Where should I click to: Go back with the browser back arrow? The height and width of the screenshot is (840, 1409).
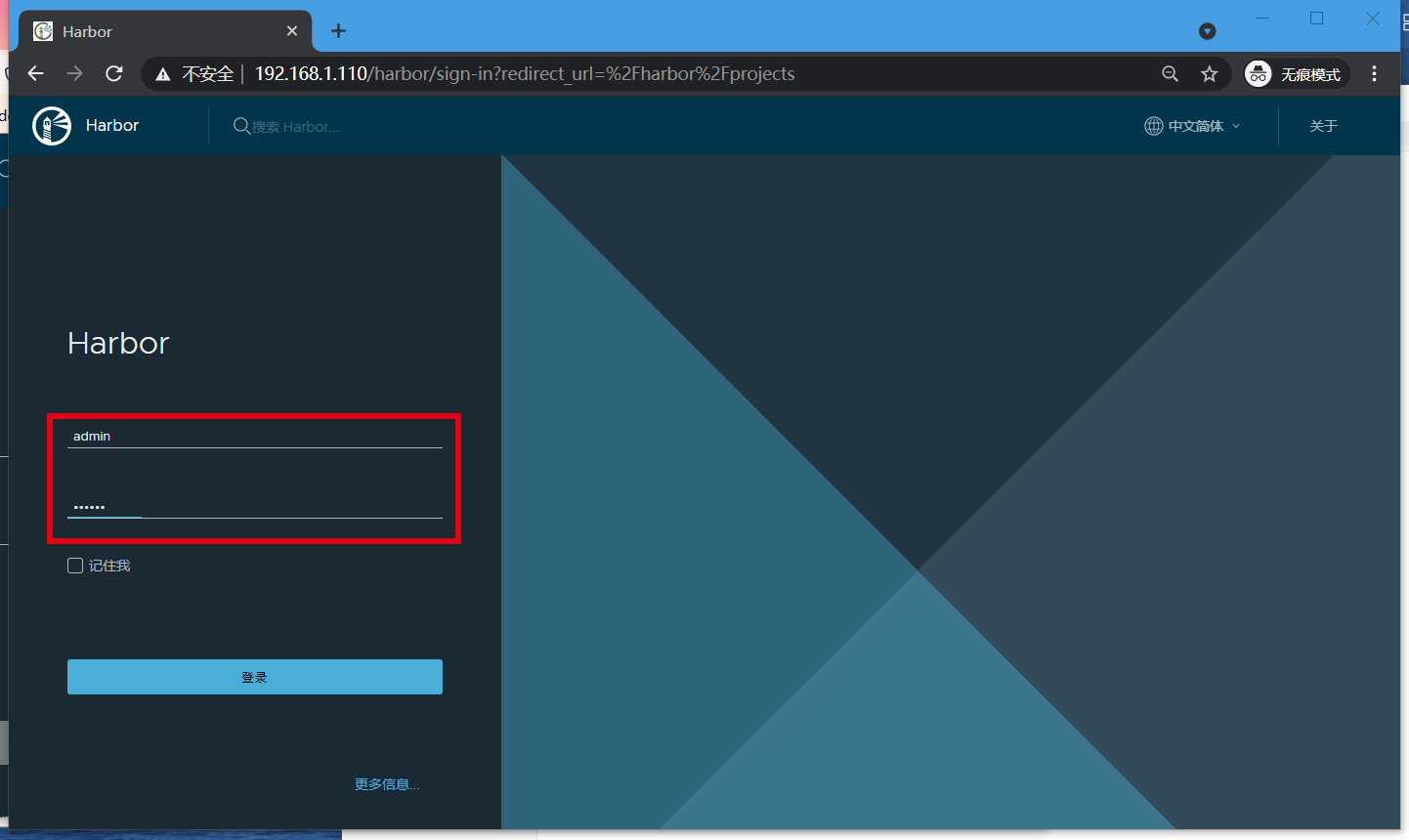click(x=35, y=73)
